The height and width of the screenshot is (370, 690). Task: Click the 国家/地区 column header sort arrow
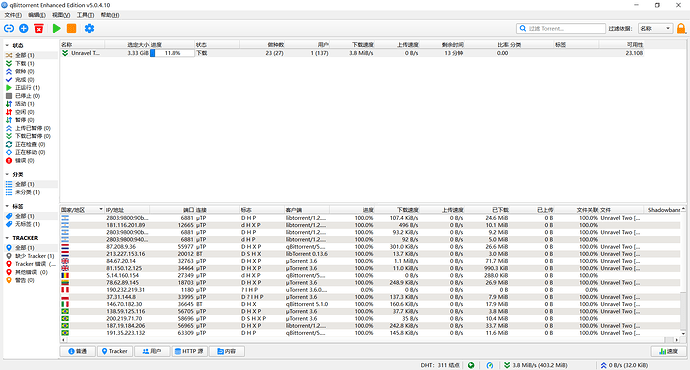[101, 209]
